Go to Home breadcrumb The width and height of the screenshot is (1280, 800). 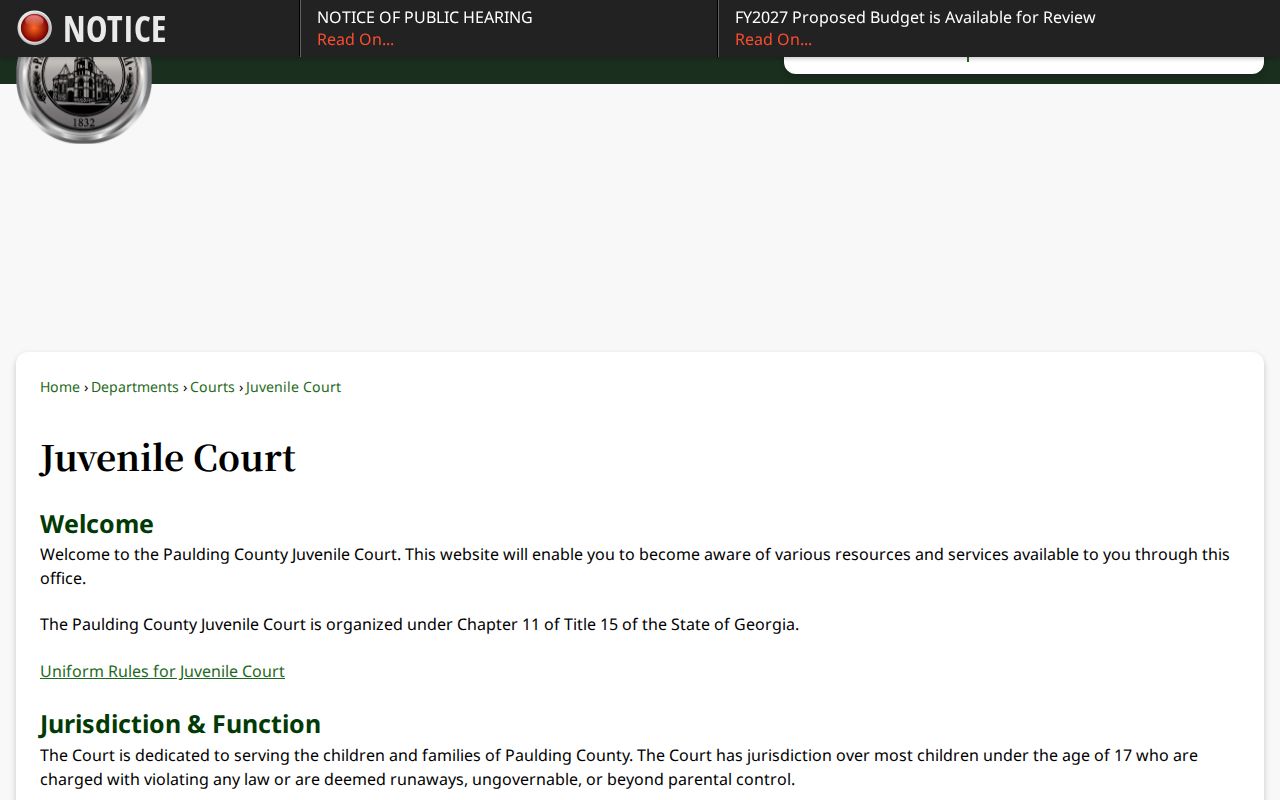(60, 387)
